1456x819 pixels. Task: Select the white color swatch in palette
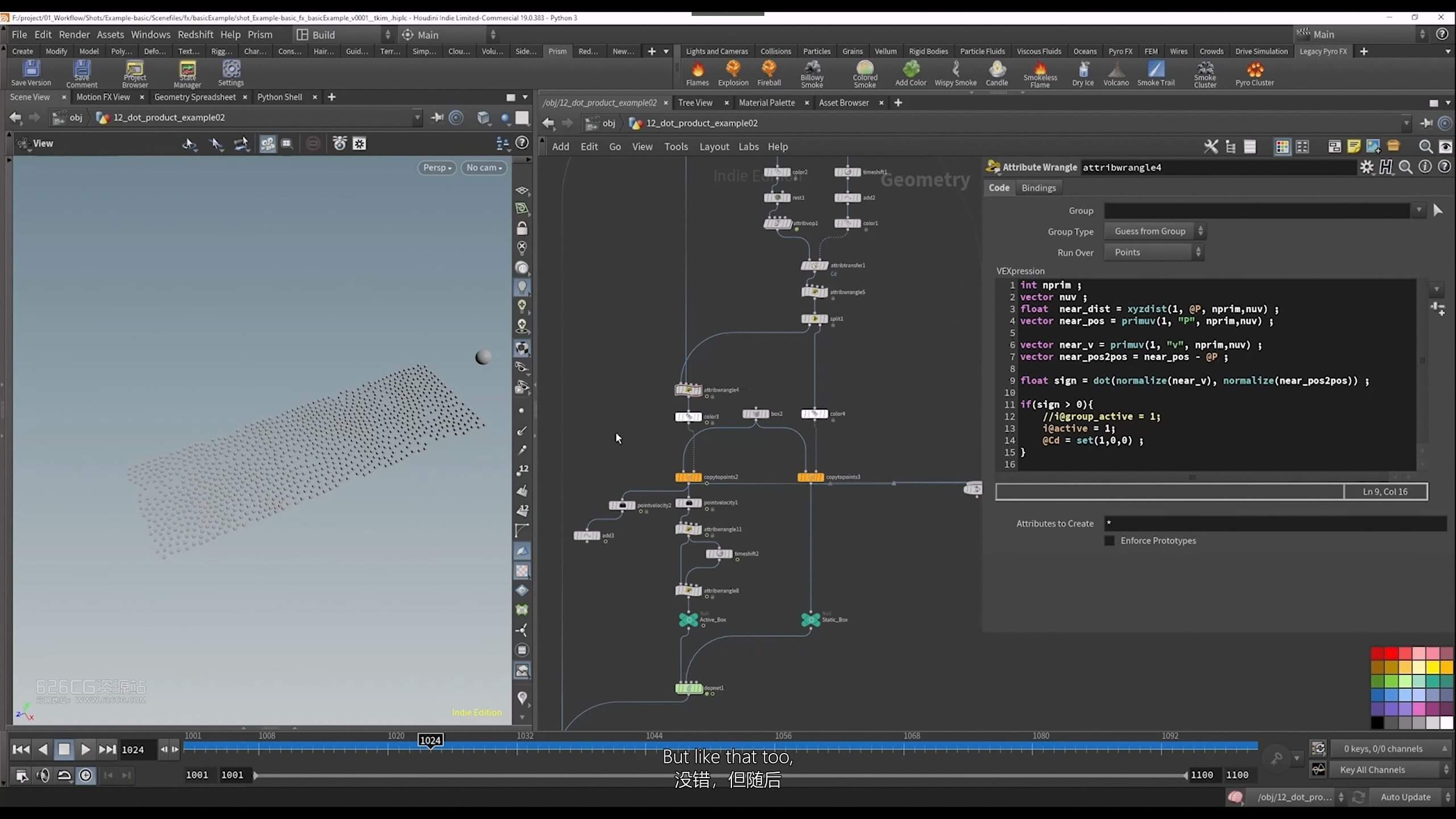(1446, 723)
